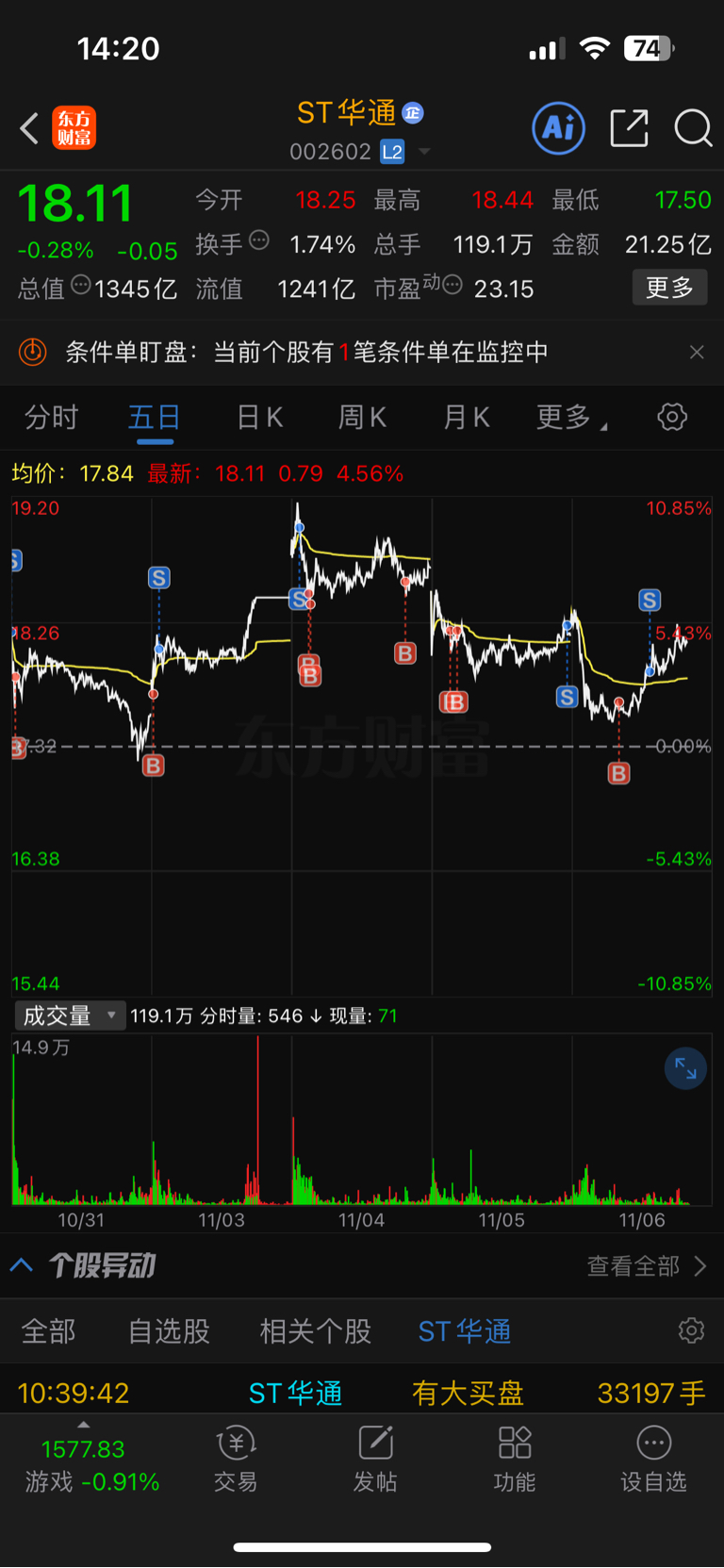This screenshot has width=724, height=1568.
Task: Select the 全部 filter tab
Action: (49, 1331)
